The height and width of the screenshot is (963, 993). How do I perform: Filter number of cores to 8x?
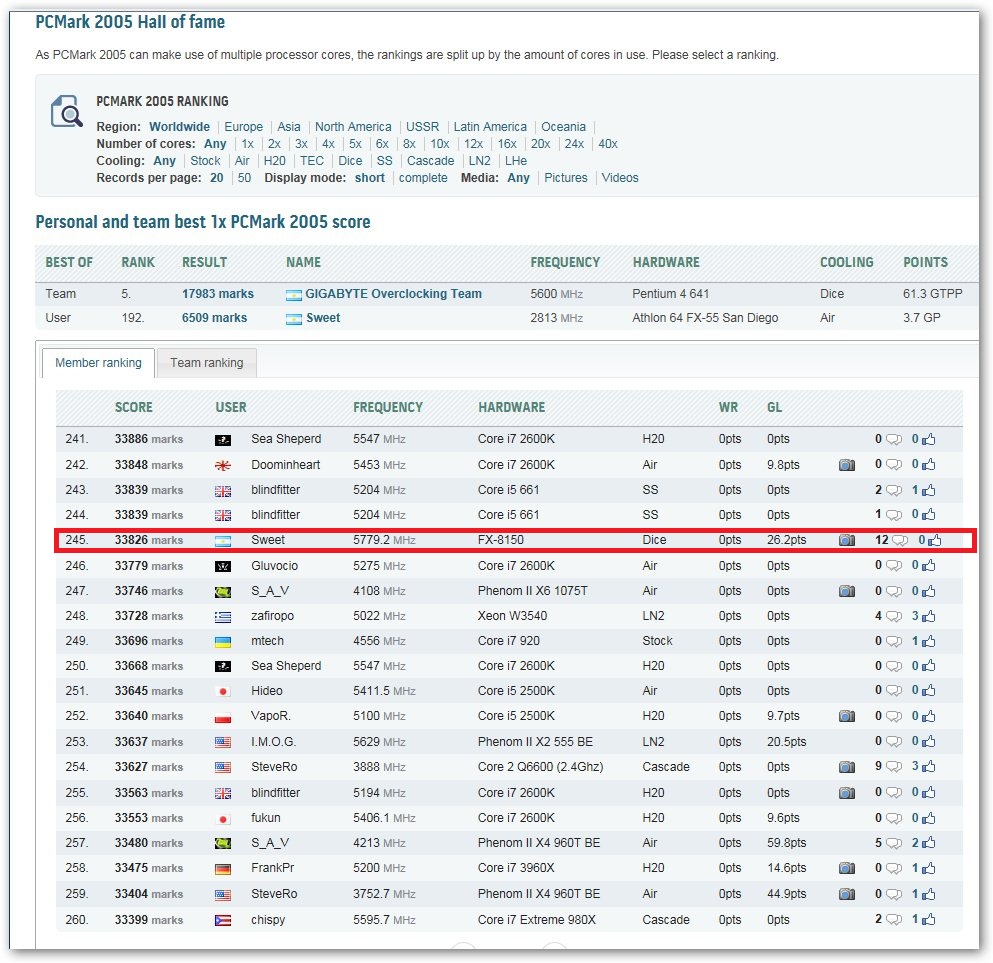tap(410, 144)
